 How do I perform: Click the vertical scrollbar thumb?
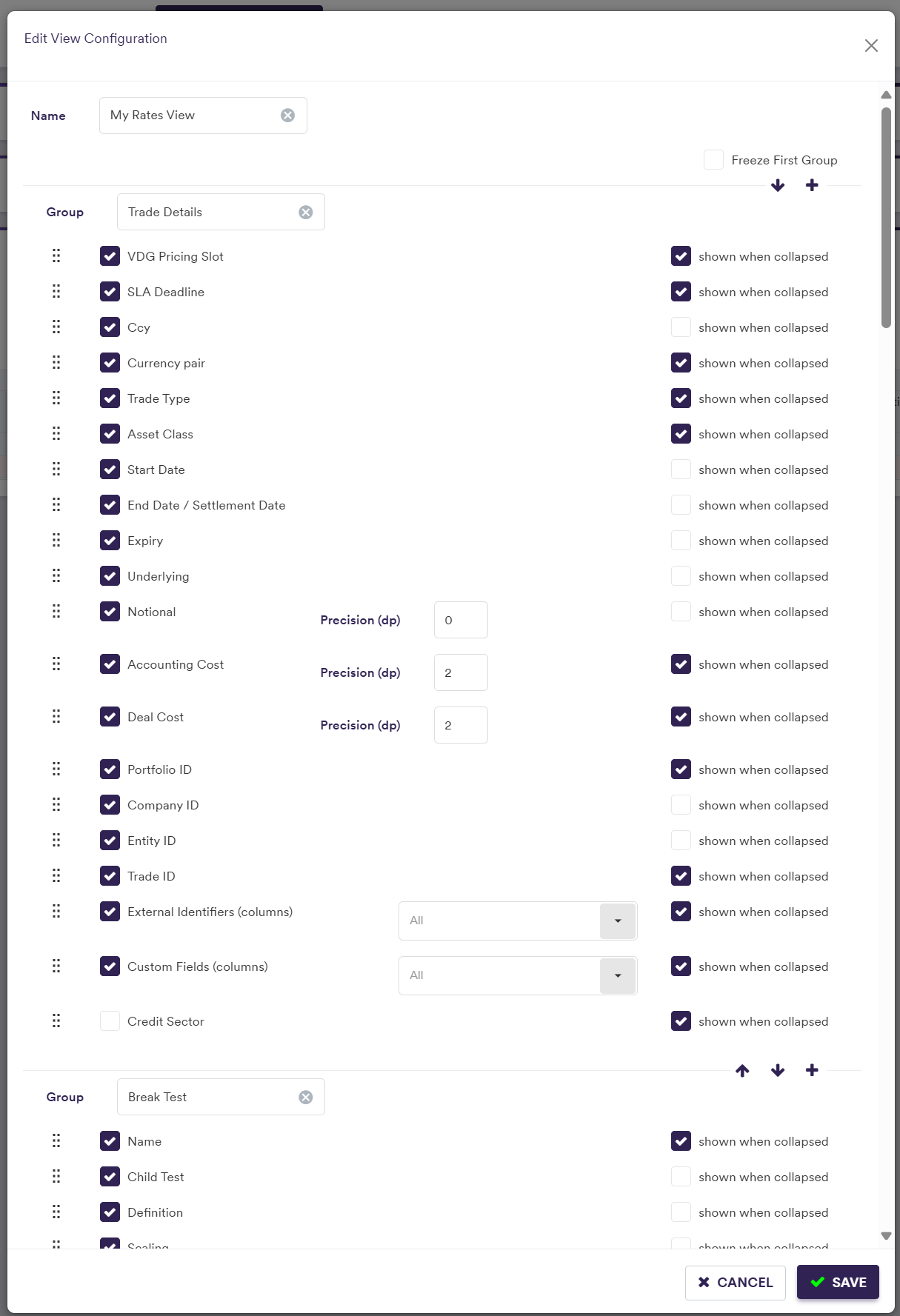[x=886, y=217]
